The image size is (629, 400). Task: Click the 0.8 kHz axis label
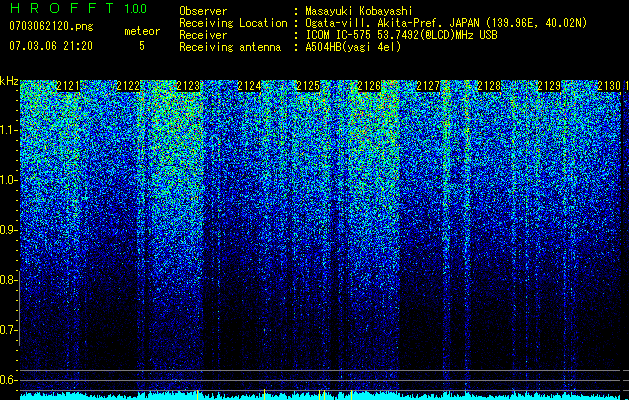click(8, 280)
